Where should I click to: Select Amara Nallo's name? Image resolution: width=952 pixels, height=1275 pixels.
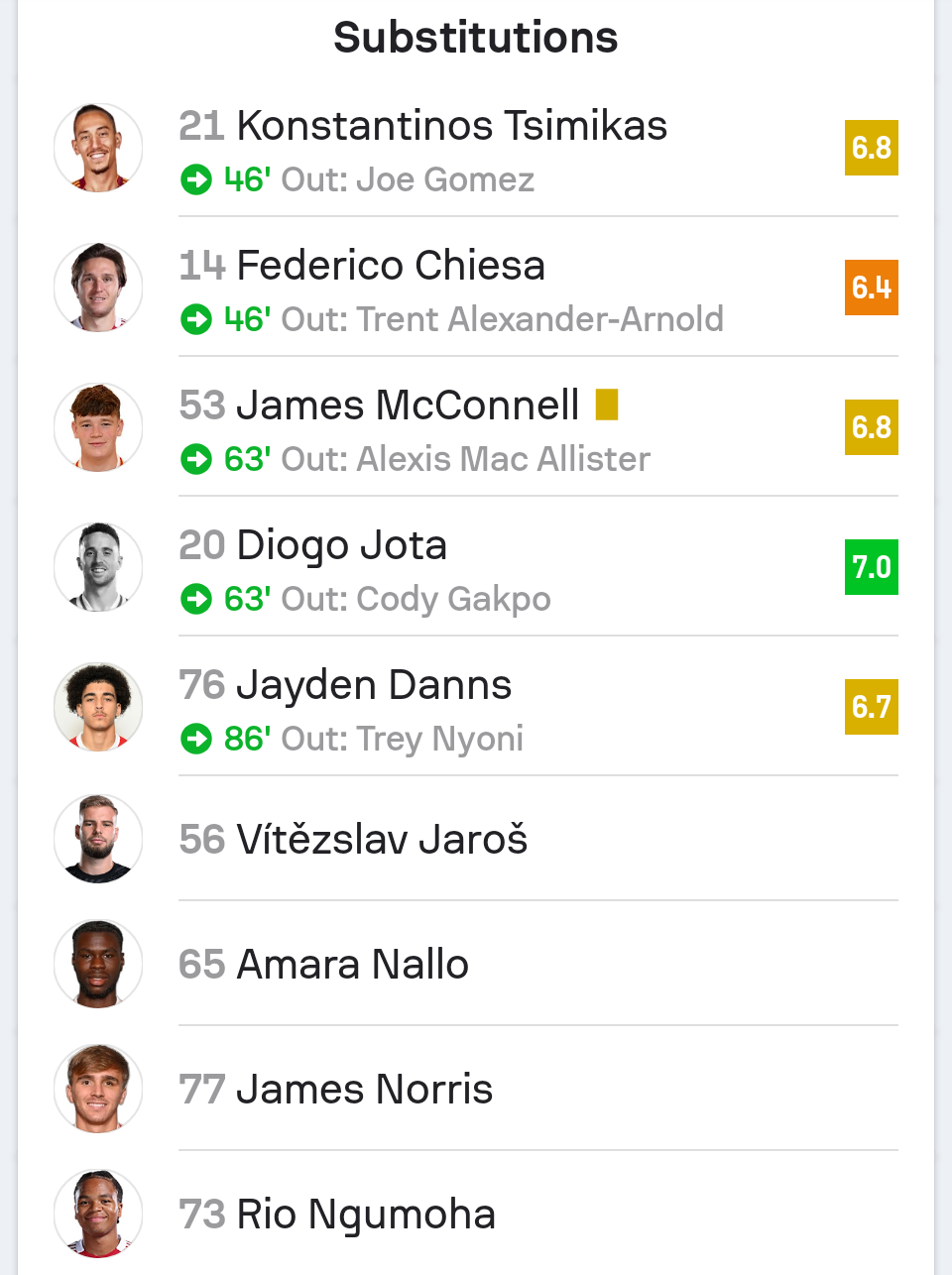[352, 964]
